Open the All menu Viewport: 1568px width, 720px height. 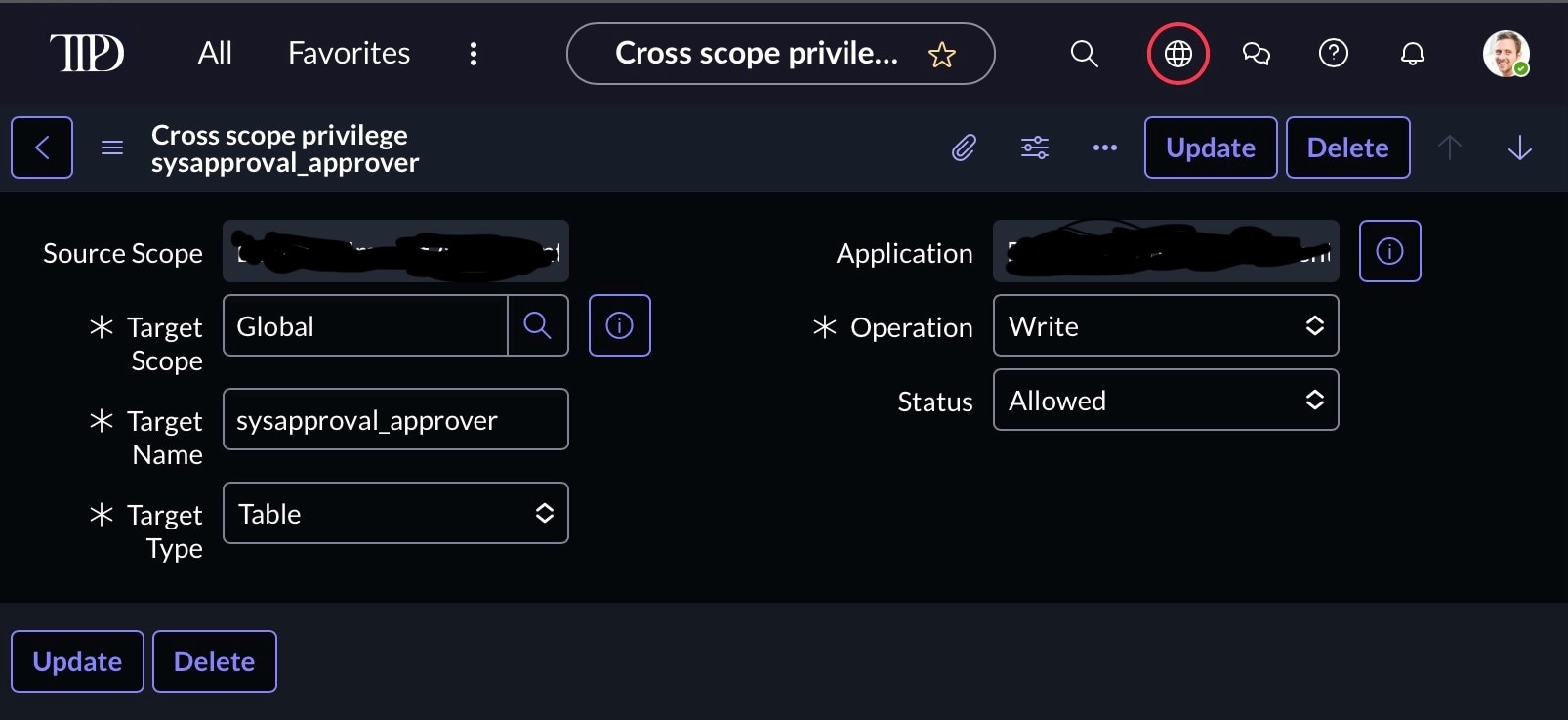coord(215,54)
